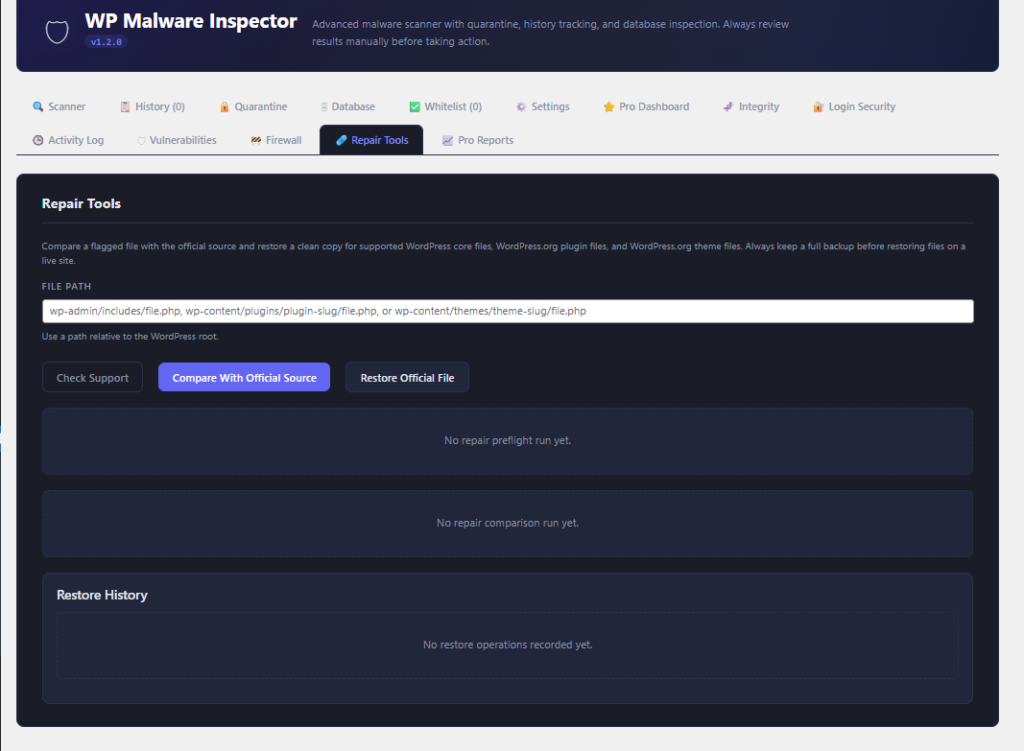
Task: Switch to the Vulnerabilities tab
Action: (176, 140)
